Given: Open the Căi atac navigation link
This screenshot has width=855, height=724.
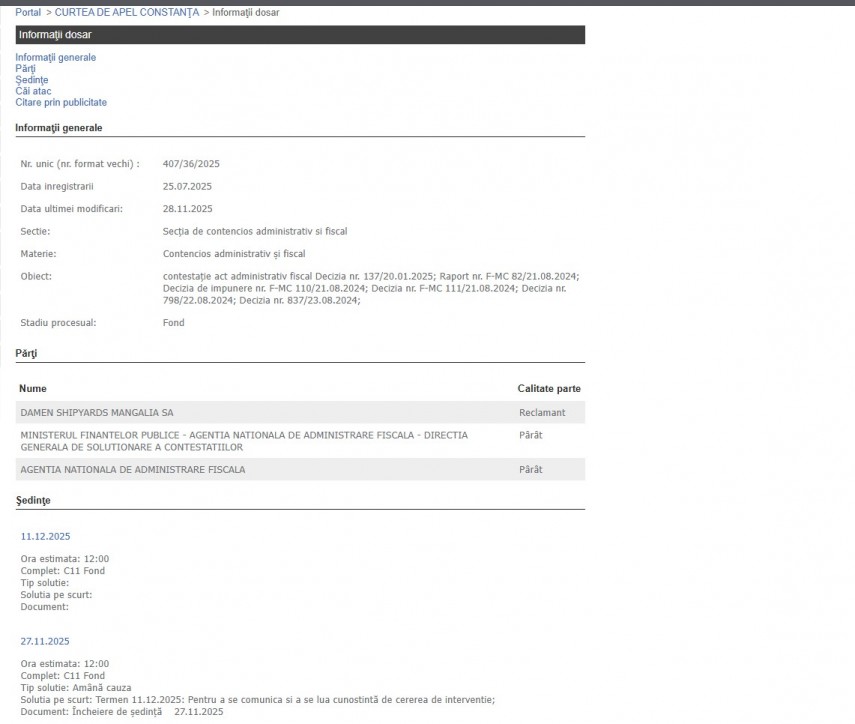Looking at the screenshot, I should [x=33, y=91].
